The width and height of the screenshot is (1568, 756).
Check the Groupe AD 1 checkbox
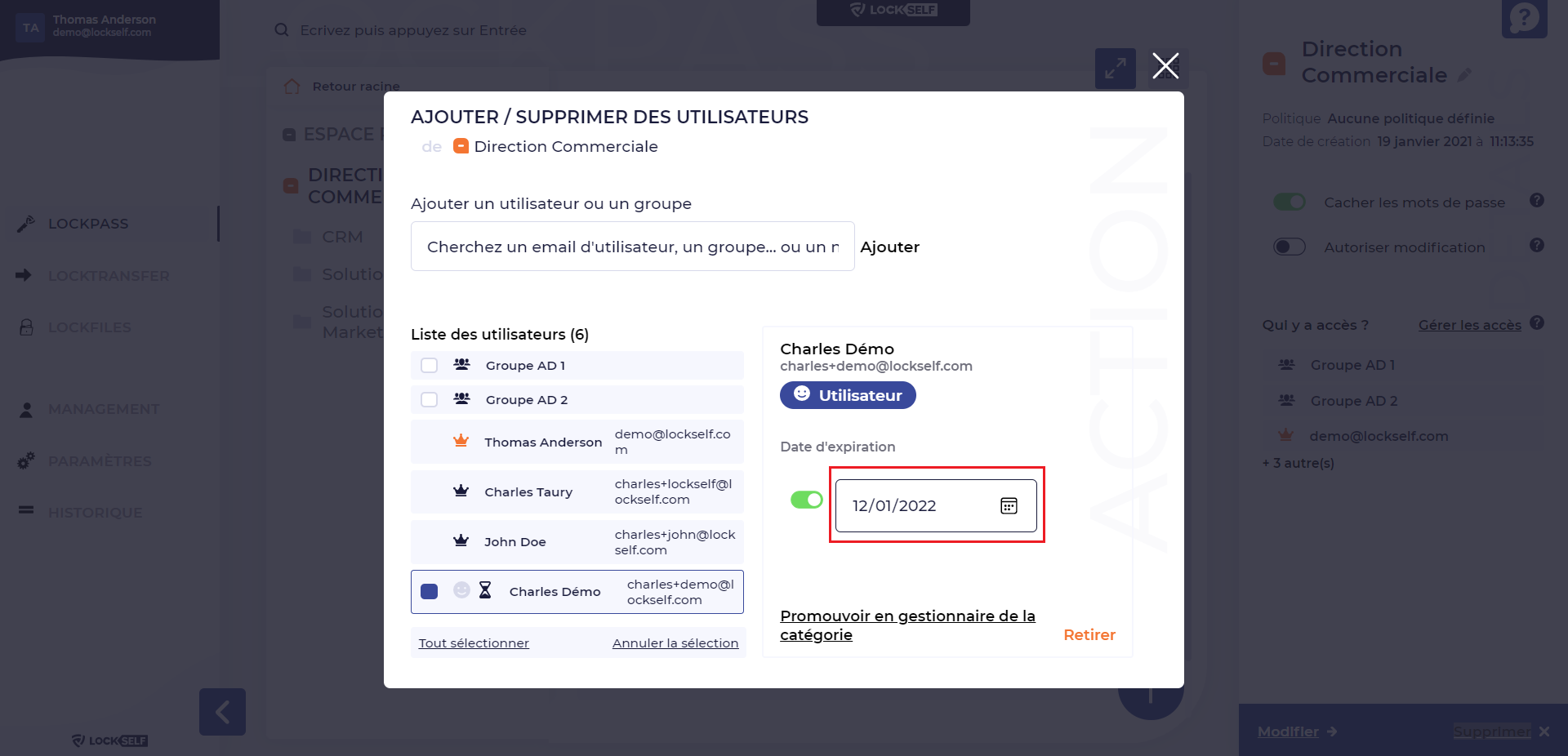(x=430, y=366)
